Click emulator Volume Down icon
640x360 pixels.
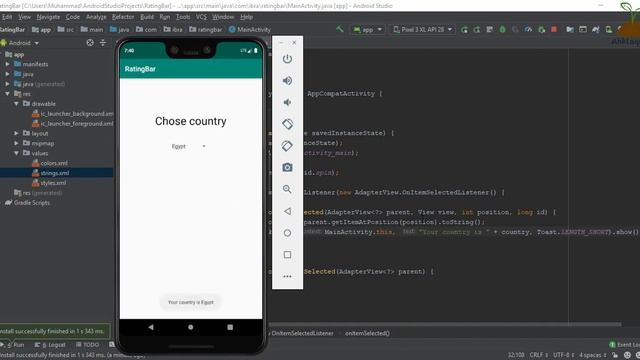pos(287,102)
